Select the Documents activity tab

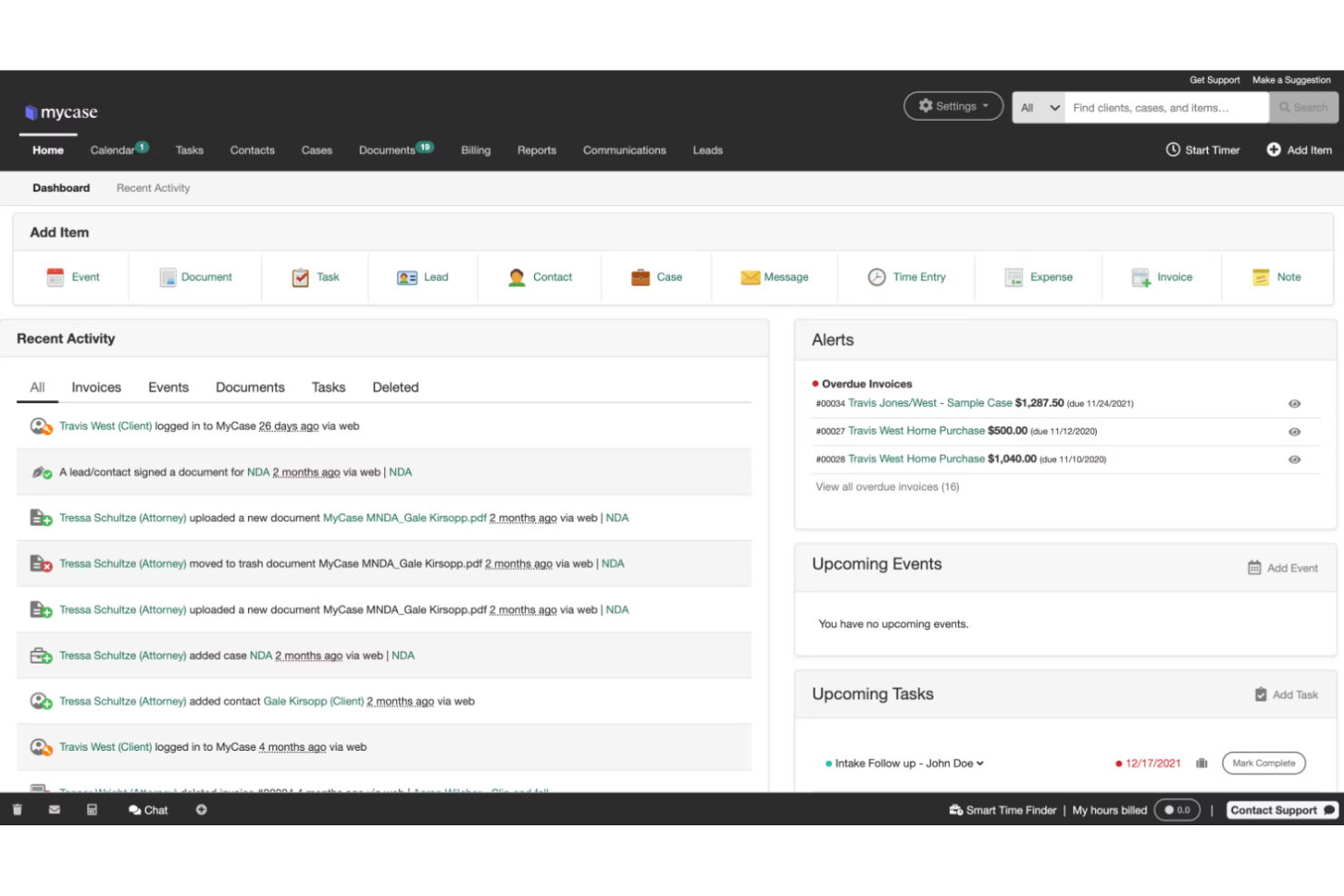(250, 388)
